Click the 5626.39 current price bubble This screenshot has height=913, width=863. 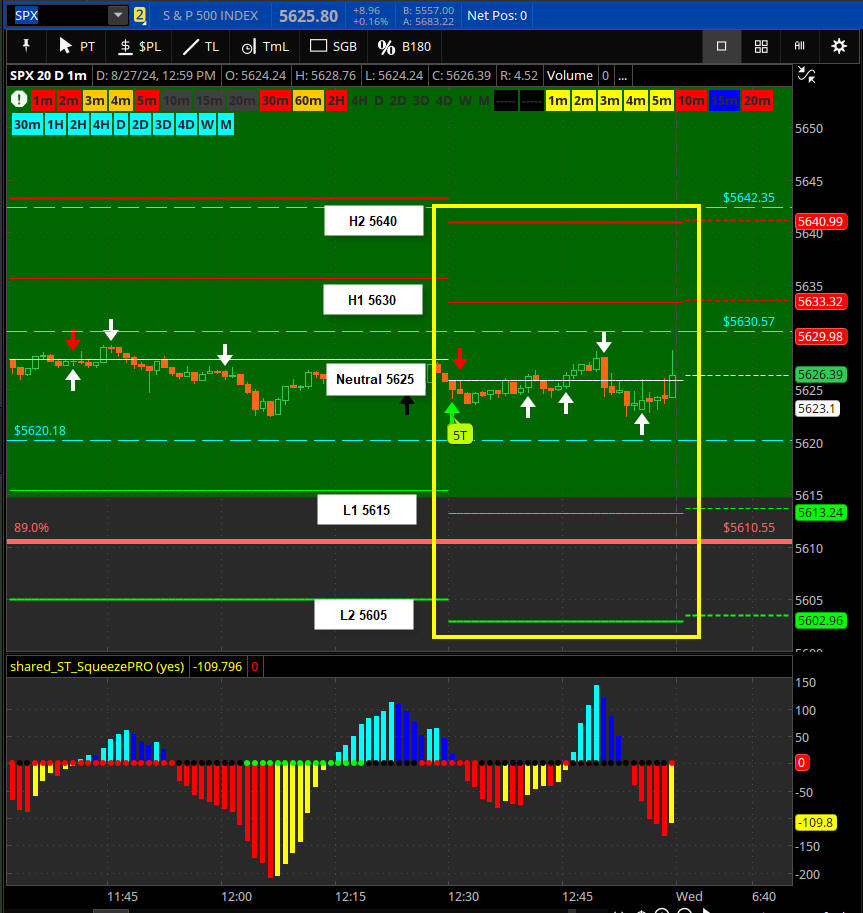point(820,374)
